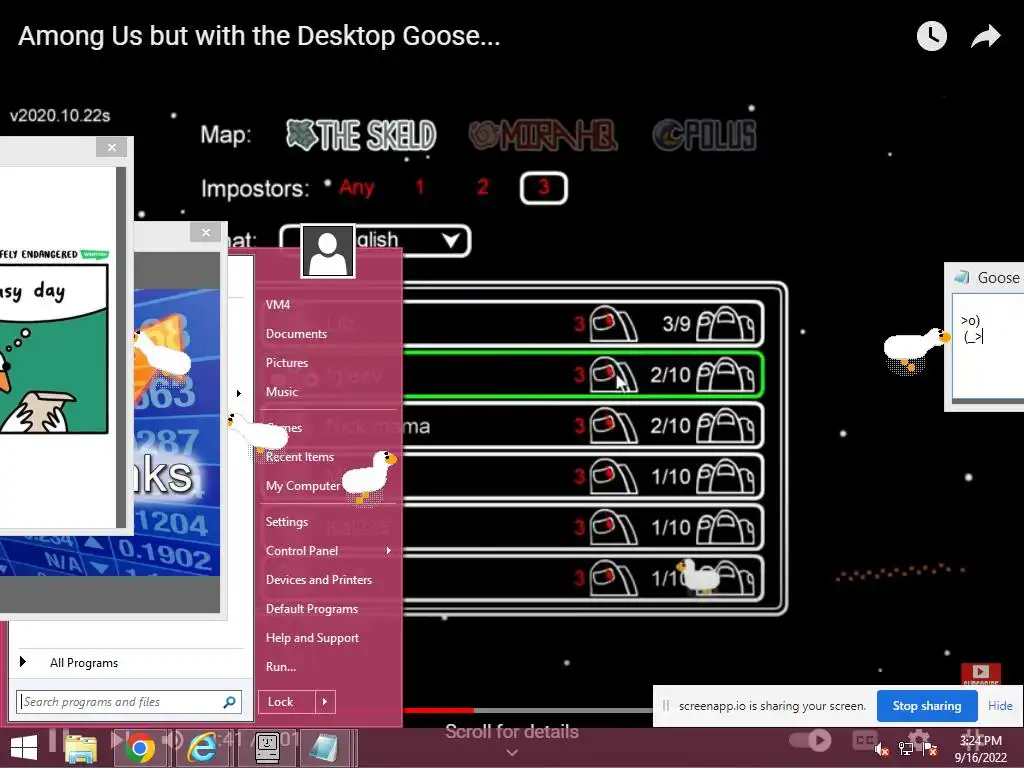Screen dimensions: 1024x768
Task: Expand the Control Panel submenu arrow
Action: click(x=389, y=551)
